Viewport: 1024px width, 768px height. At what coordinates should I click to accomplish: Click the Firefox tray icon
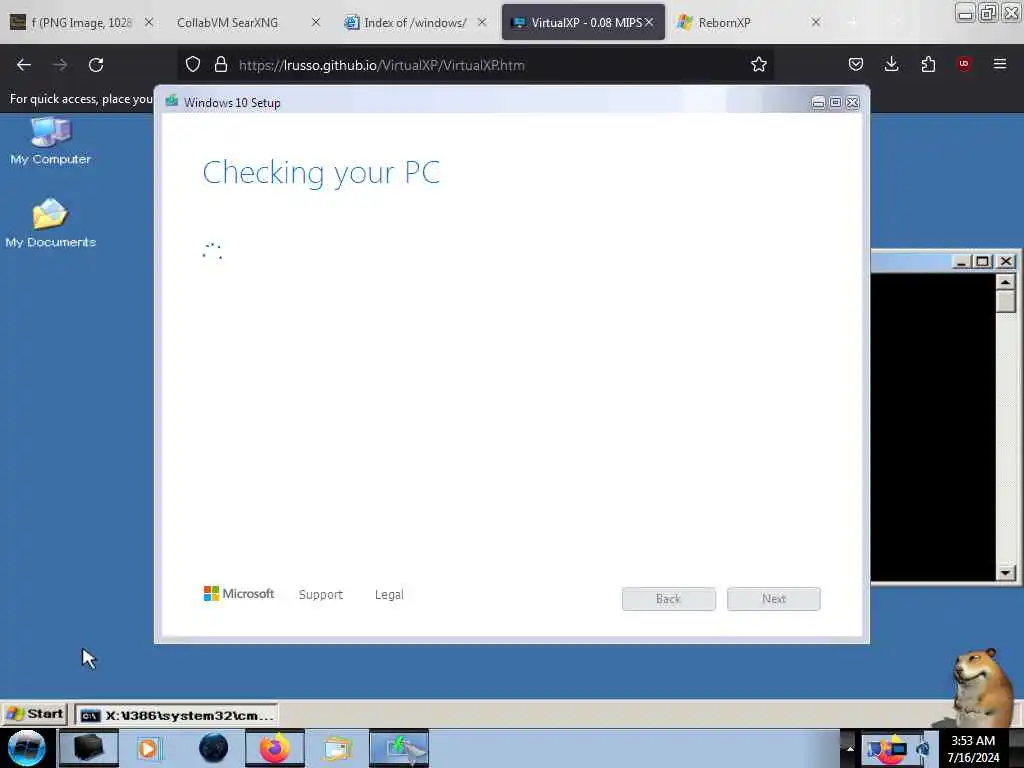[889, 750]
